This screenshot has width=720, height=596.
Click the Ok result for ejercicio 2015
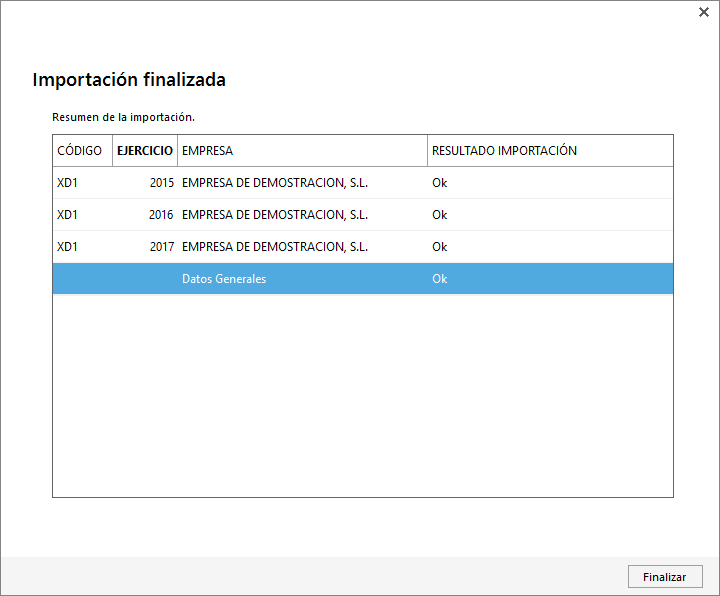(439, 183)
